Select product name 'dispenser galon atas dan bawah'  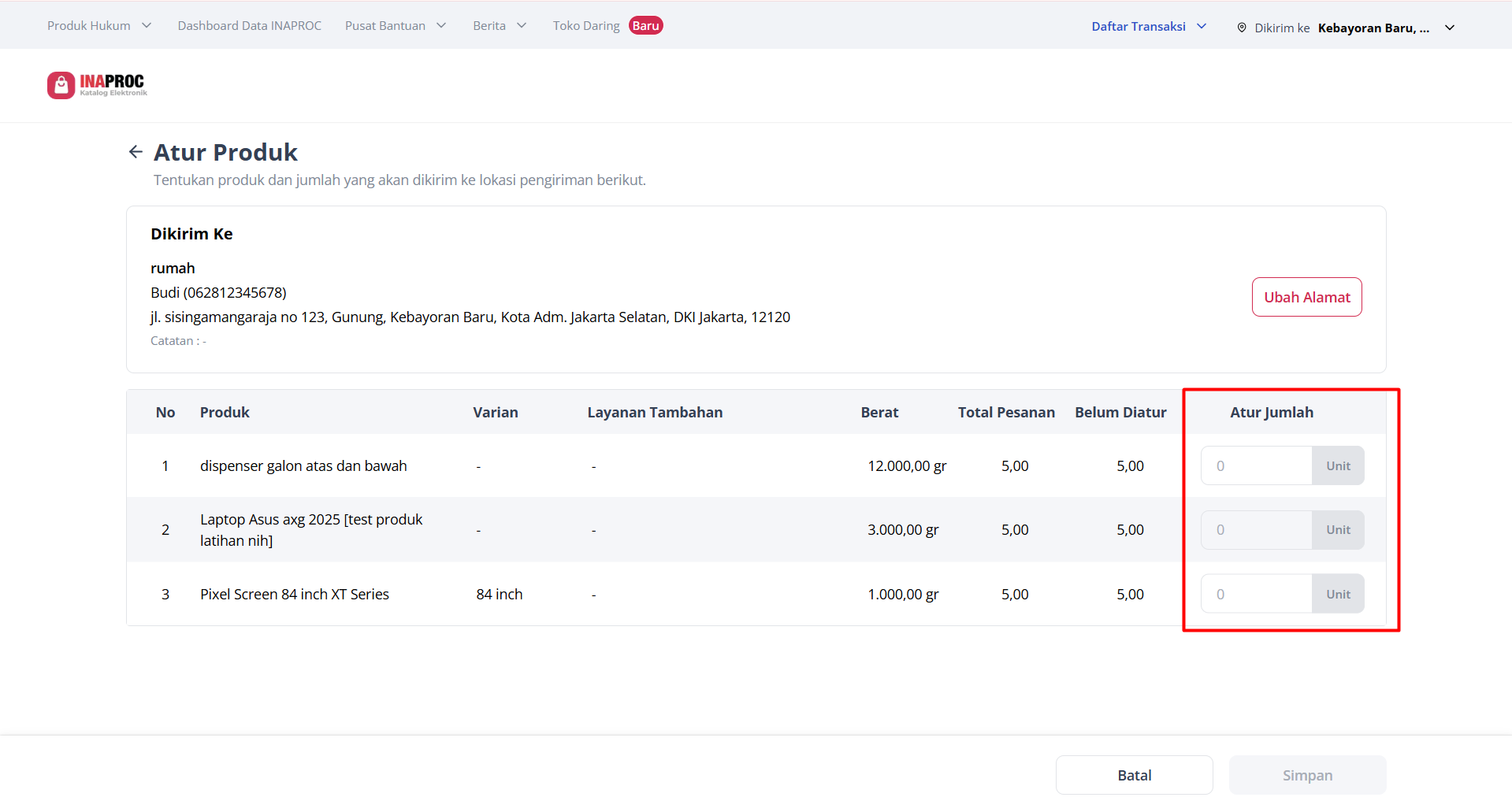(x=303, y=465)
